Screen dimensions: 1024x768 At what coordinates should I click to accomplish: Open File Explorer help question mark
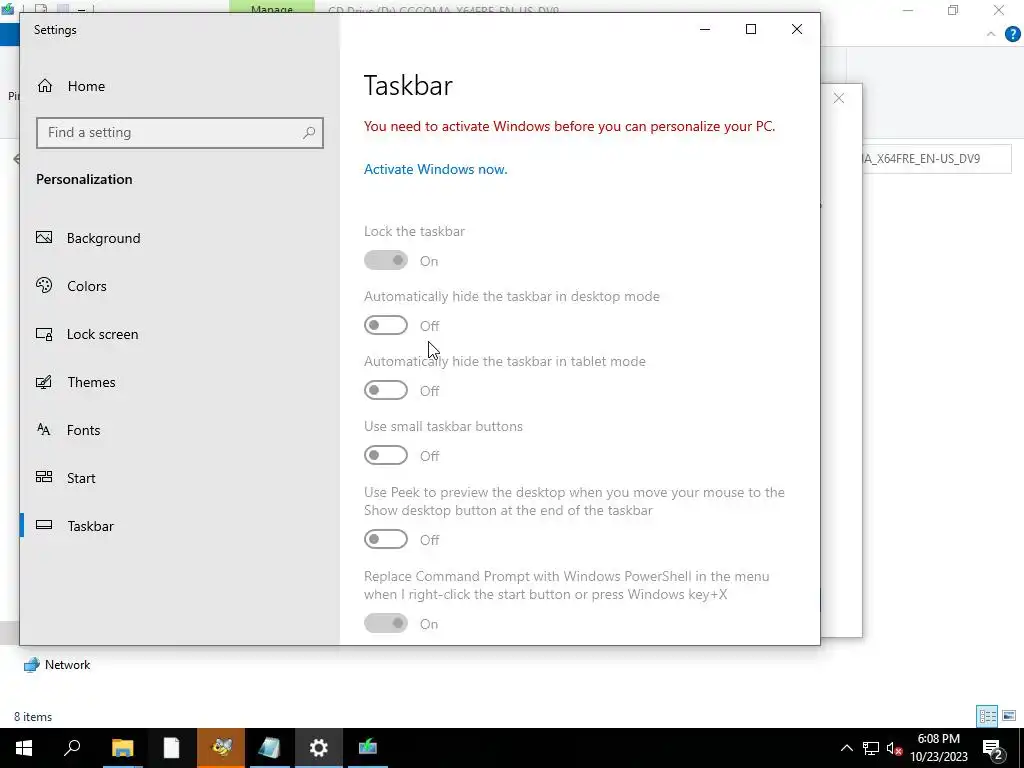click(x=1012, y=34)
